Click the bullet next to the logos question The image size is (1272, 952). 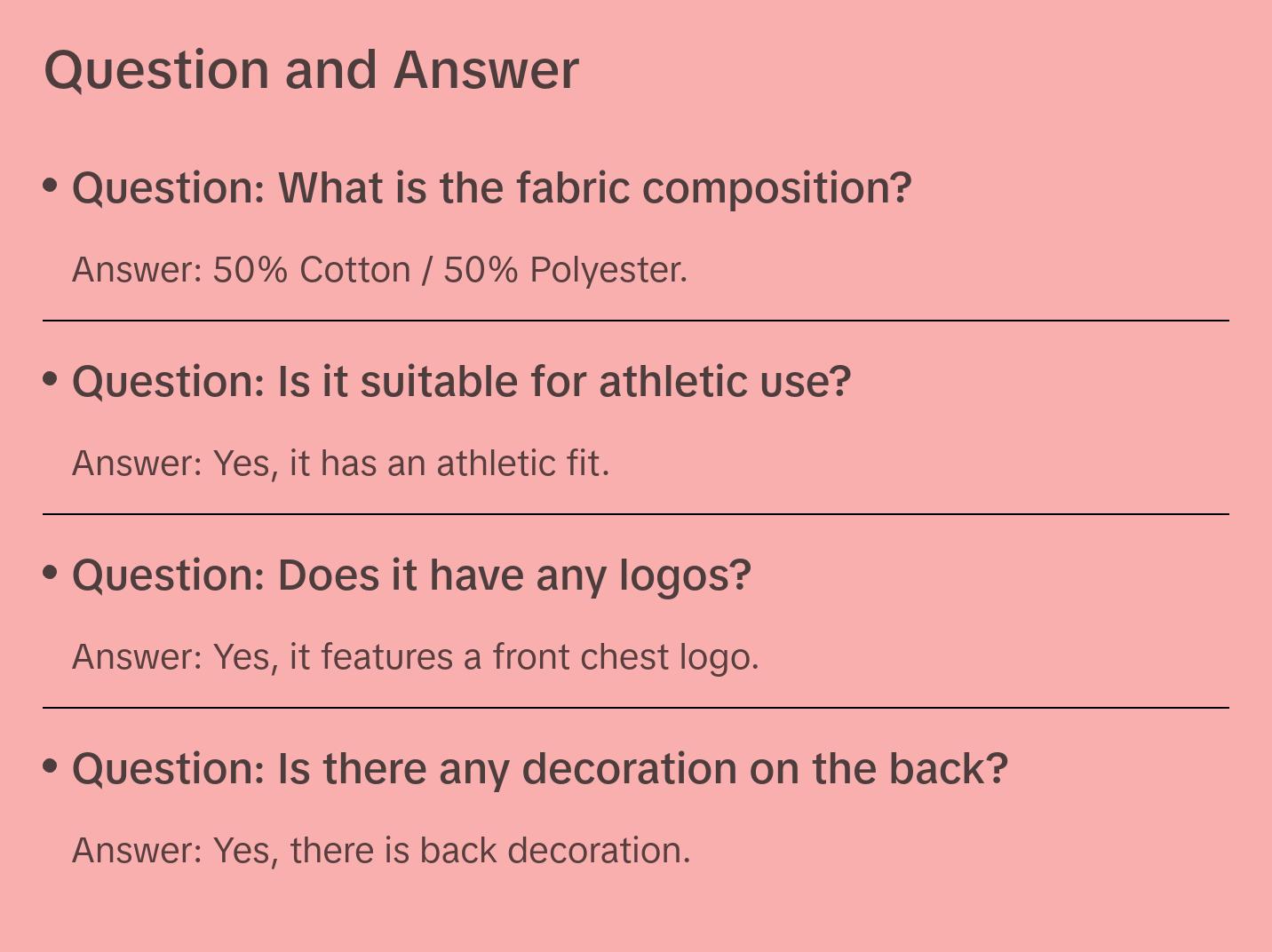coord(51,573)
